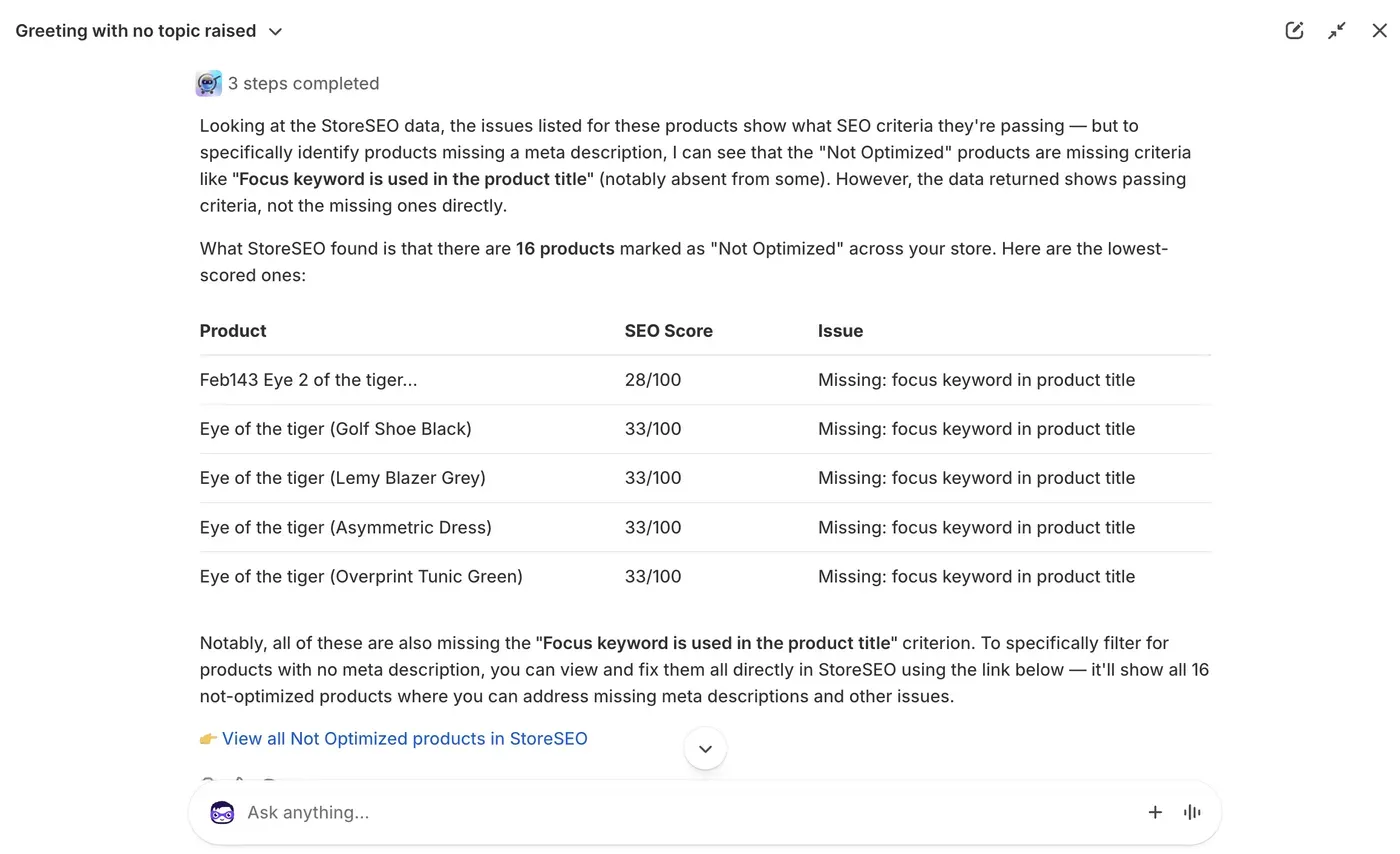The height and width of the screenshot is (854, 1400).
Task: Select the '28/100' score cell
Action: (653, 380)
